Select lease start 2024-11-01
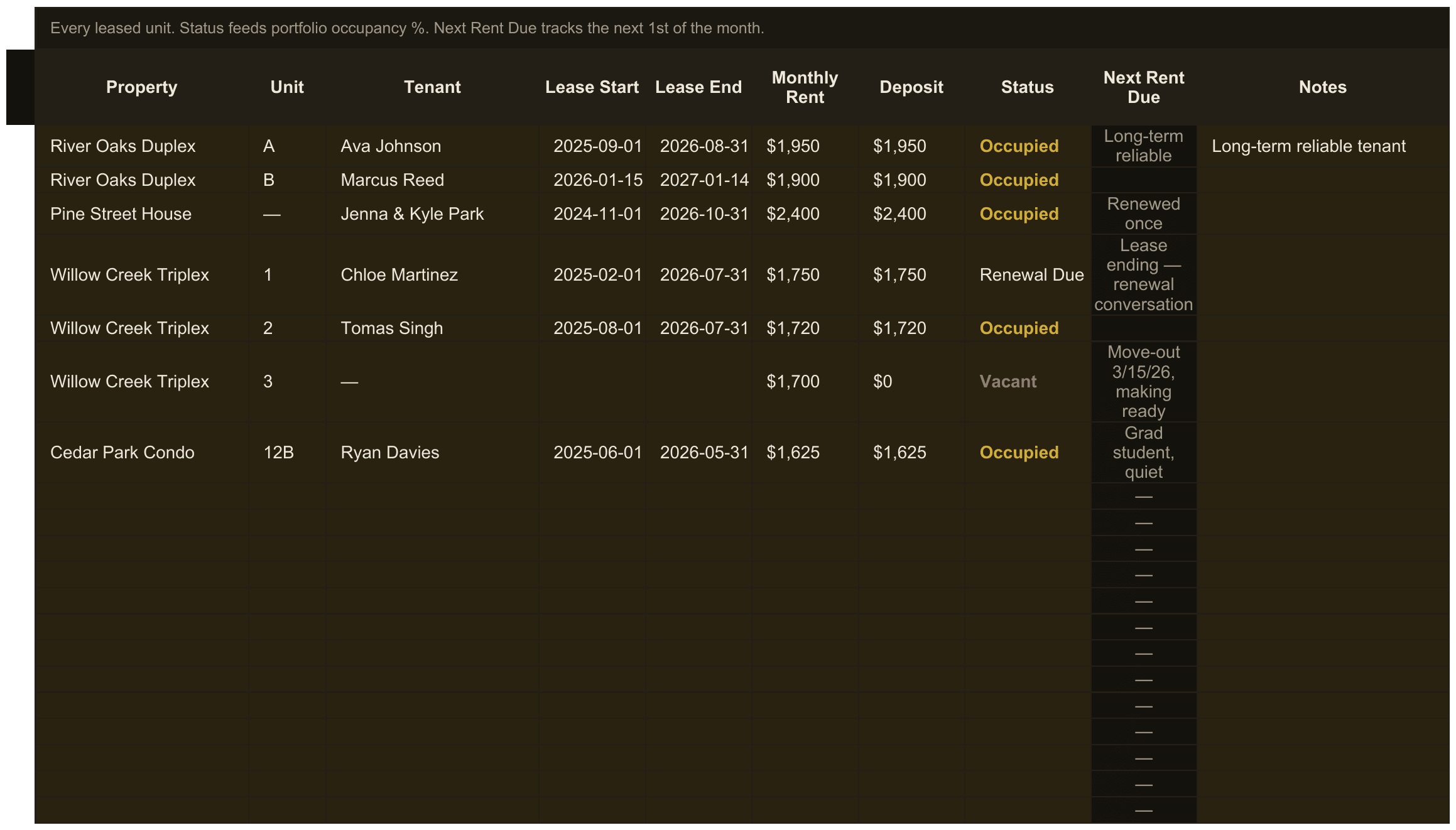The width and height of the screenshot is (1456, 830). pos(592,214)
